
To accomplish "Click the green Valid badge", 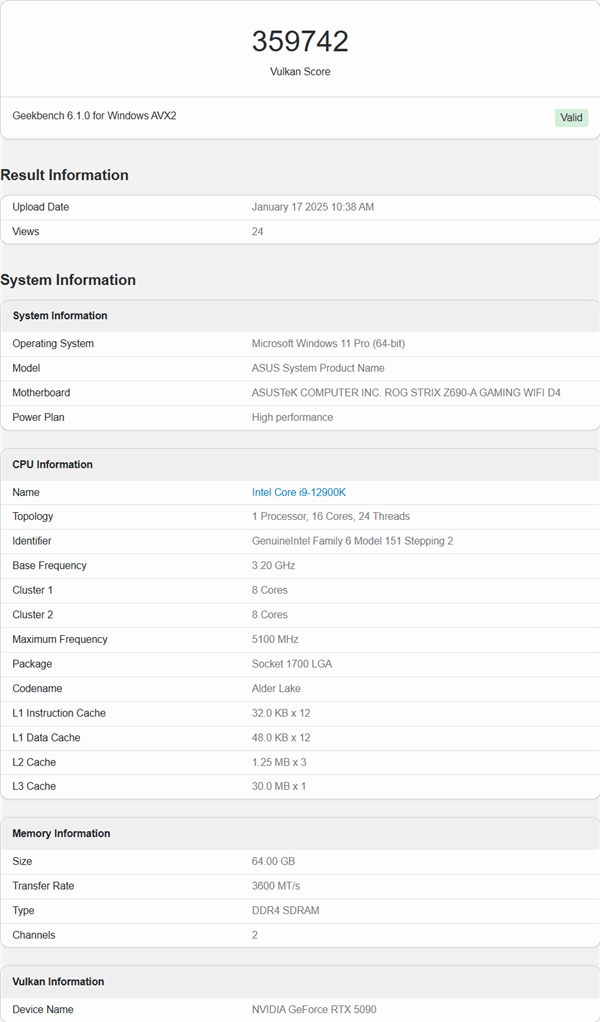I will [x=571, y=118].
